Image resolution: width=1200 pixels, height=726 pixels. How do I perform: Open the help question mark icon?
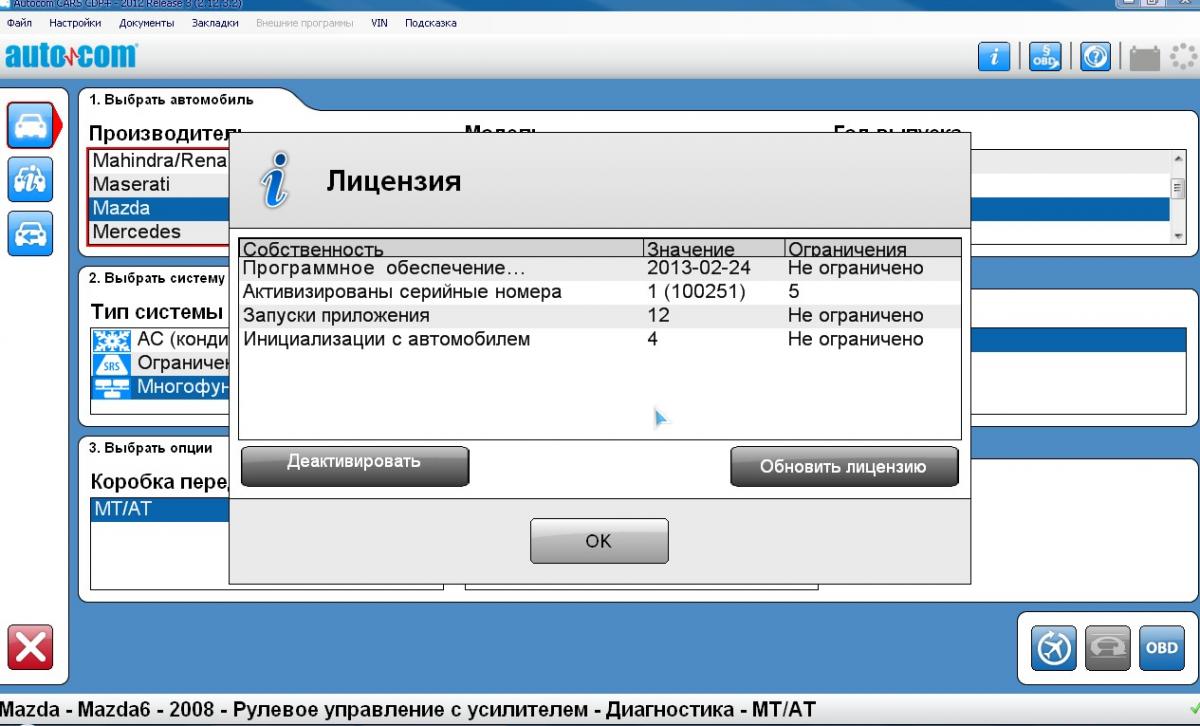tap(1096, 58)
